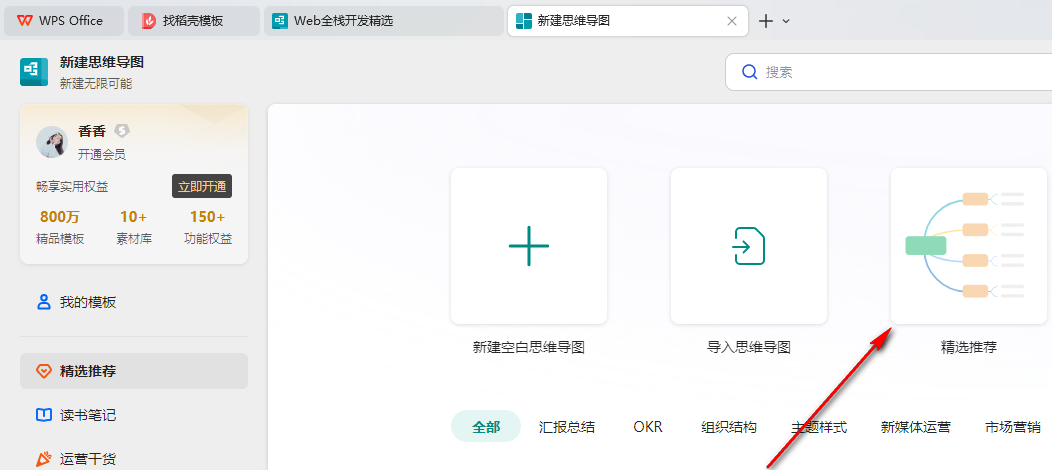Click the Web全栈开发精选 tab icon
Viewport: 1052px width, 470px height.
(x=280, y=21)
